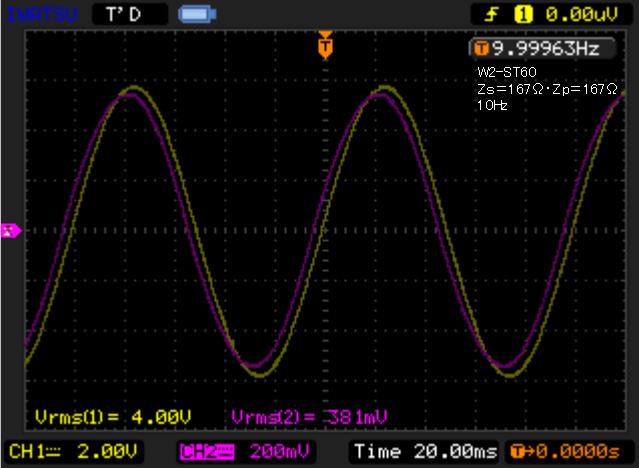Click the Time 20.00ms timebase readout
The height and width of the screenshot is (468, 639).
tap(426, 452)
